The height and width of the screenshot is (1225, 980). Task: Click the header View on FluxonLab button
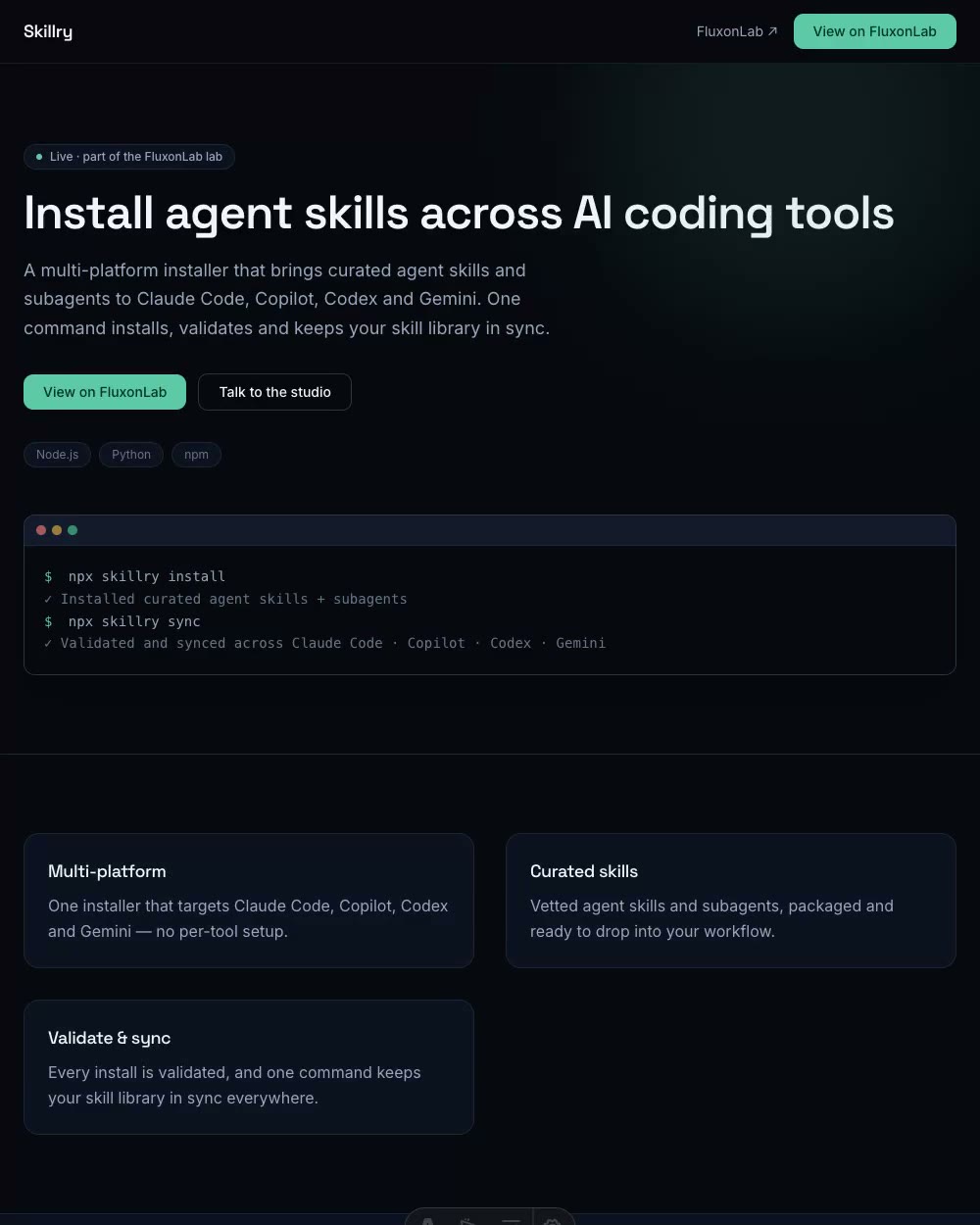pos(874,31)
